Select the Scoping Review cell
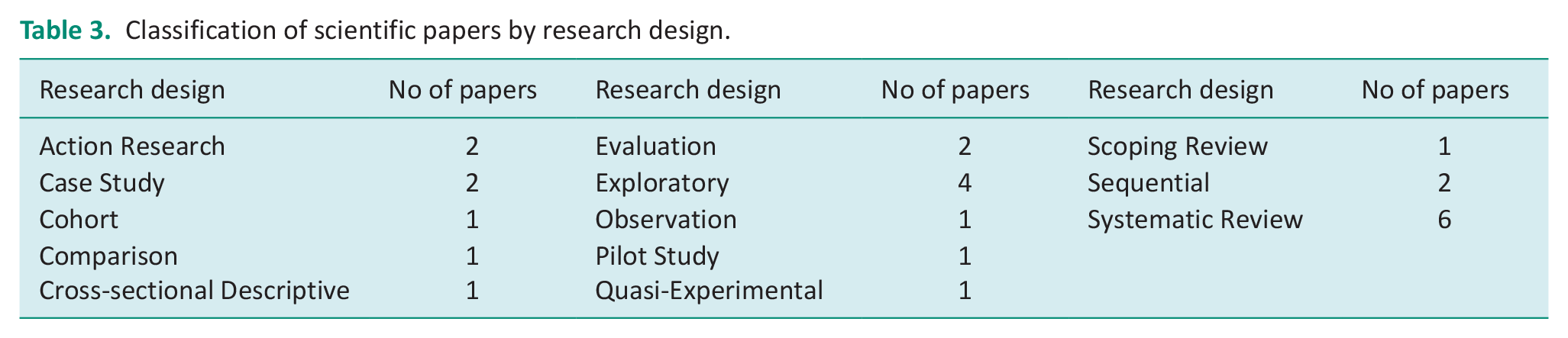1568x338 pixels. 1178,146
